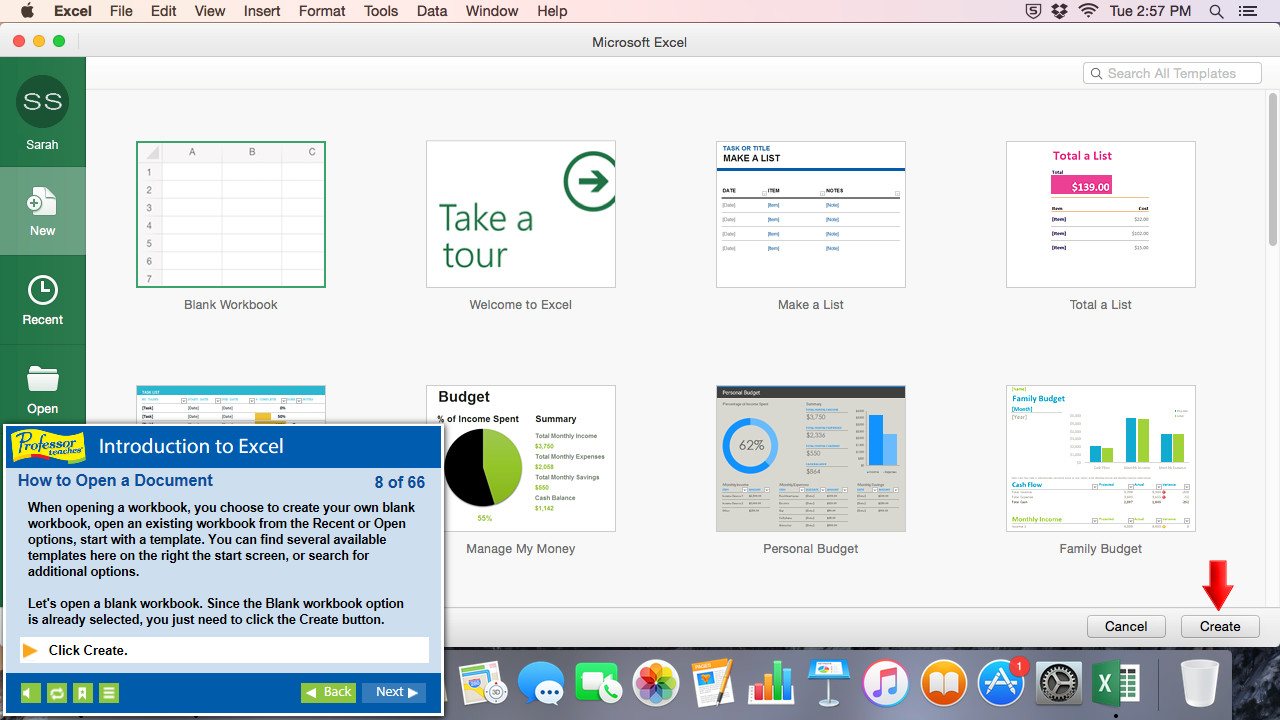
Task: Open Recent workbooks from sidebar
Action: tap(42, 299)
